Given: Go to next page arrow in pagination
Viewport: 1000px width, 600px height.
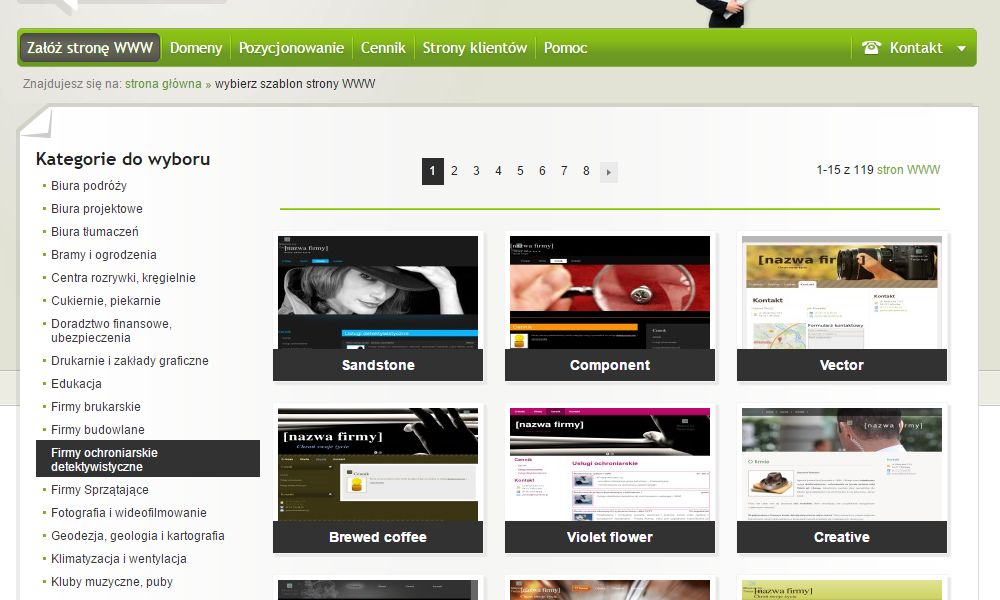Looking at the screenshot, I should (x=608, y=172).
